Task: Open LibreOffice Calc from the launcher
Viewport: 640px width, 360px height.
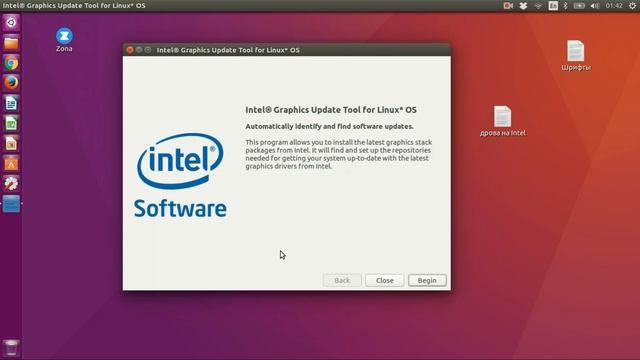Action: [11, 123]
